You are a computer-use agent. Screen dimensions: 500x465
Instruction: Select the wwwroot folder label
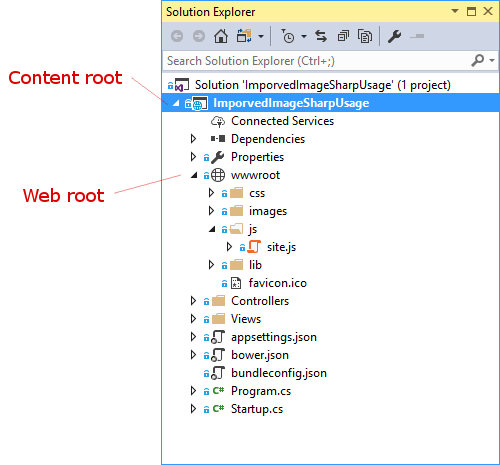pyautogui.click(x=255, y=175)
